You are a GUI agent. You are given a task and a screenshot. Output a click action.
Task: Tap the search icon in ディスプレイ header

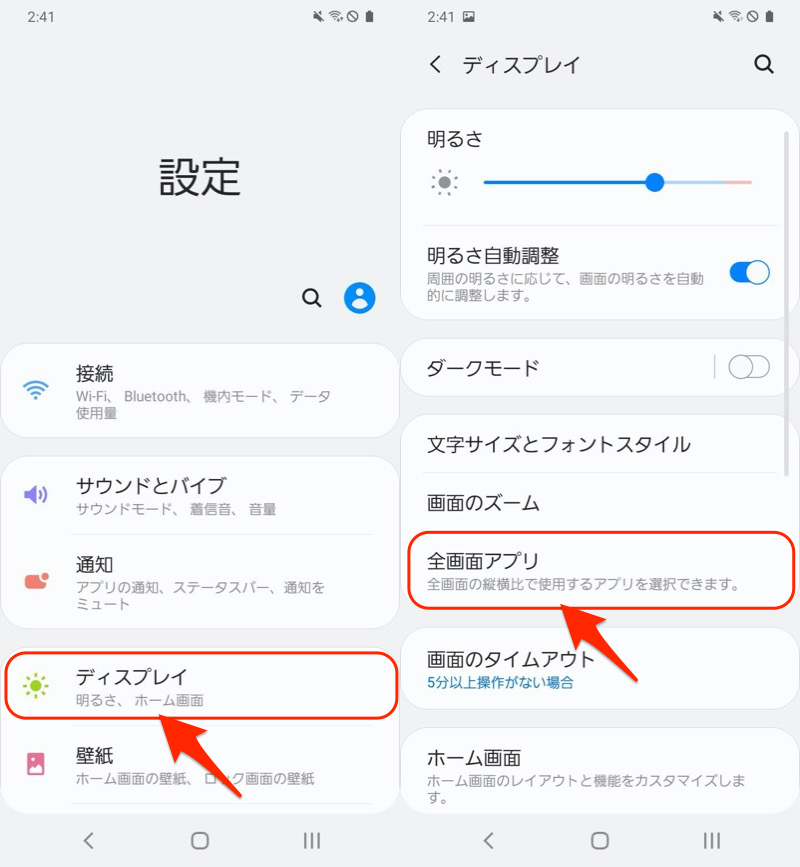(764, 65)
